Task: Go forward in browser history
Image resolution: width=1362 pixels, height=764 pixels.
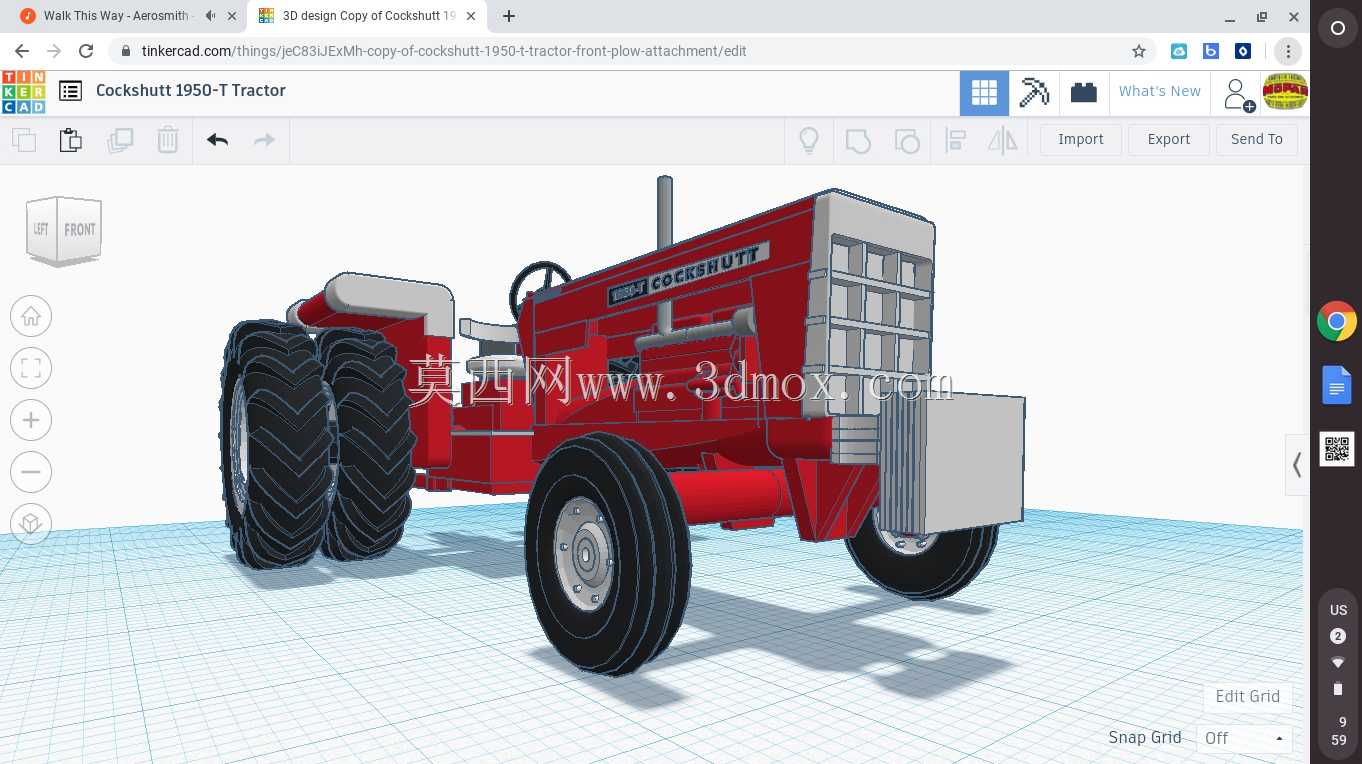Action: (x=54, y=51)
